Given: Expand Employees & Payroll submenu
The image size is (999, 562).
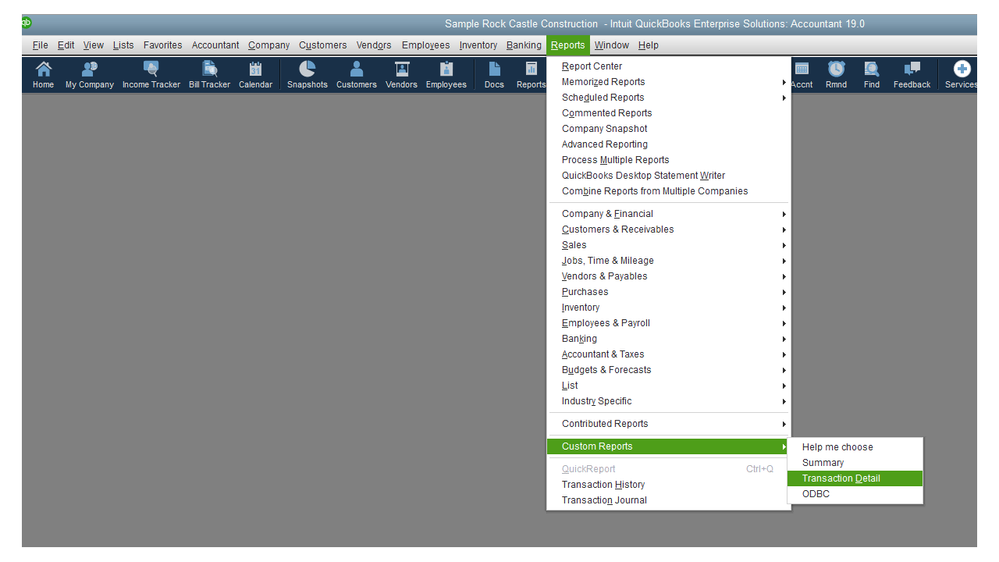Looking at the screenshot, I should tap(669, 323).
